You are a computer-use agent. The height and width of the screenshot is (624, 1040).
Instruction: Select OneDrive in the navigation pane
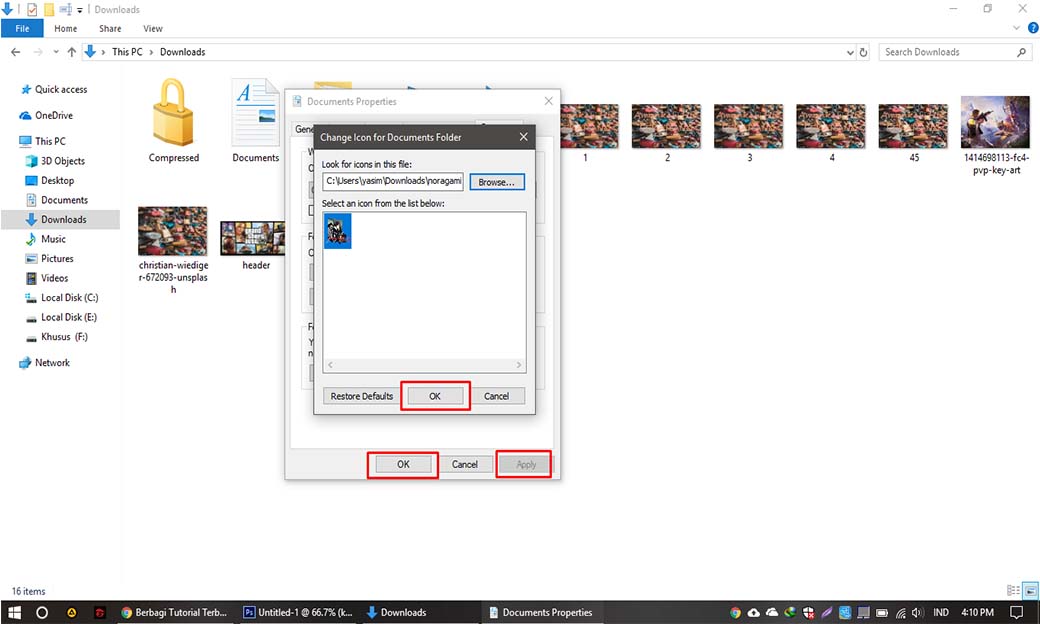tap(46, 115)
